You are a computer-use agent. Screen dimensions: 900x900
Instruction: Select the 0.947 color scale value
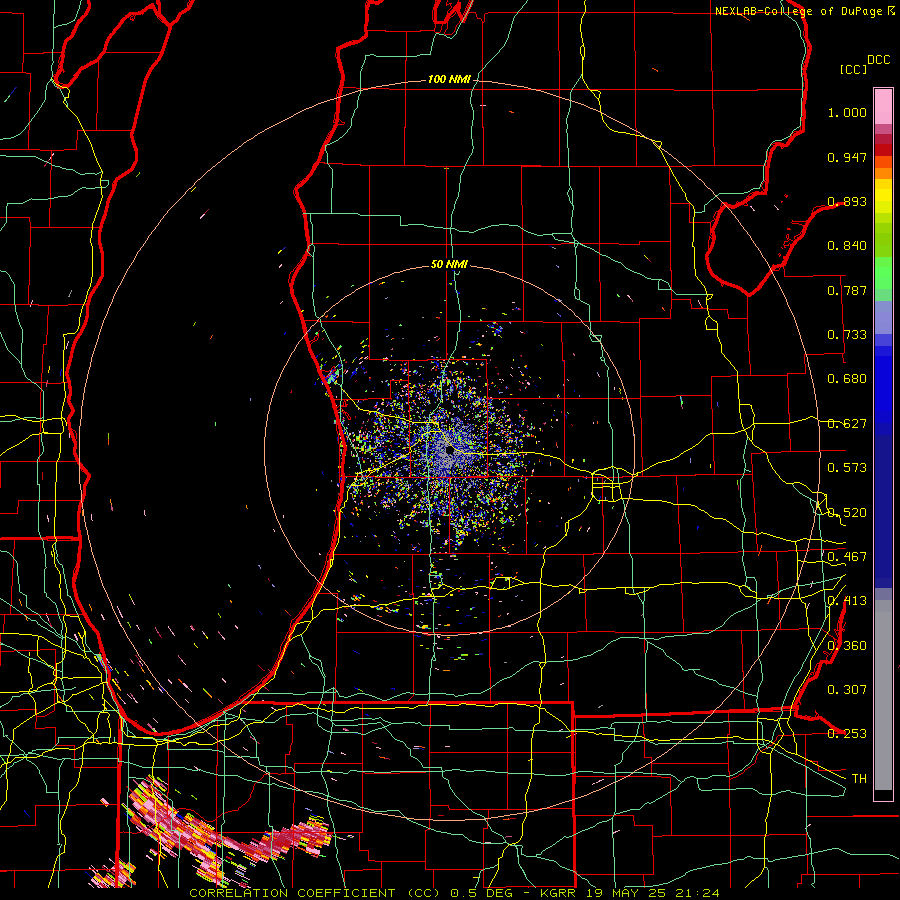(x=847, y=157)
